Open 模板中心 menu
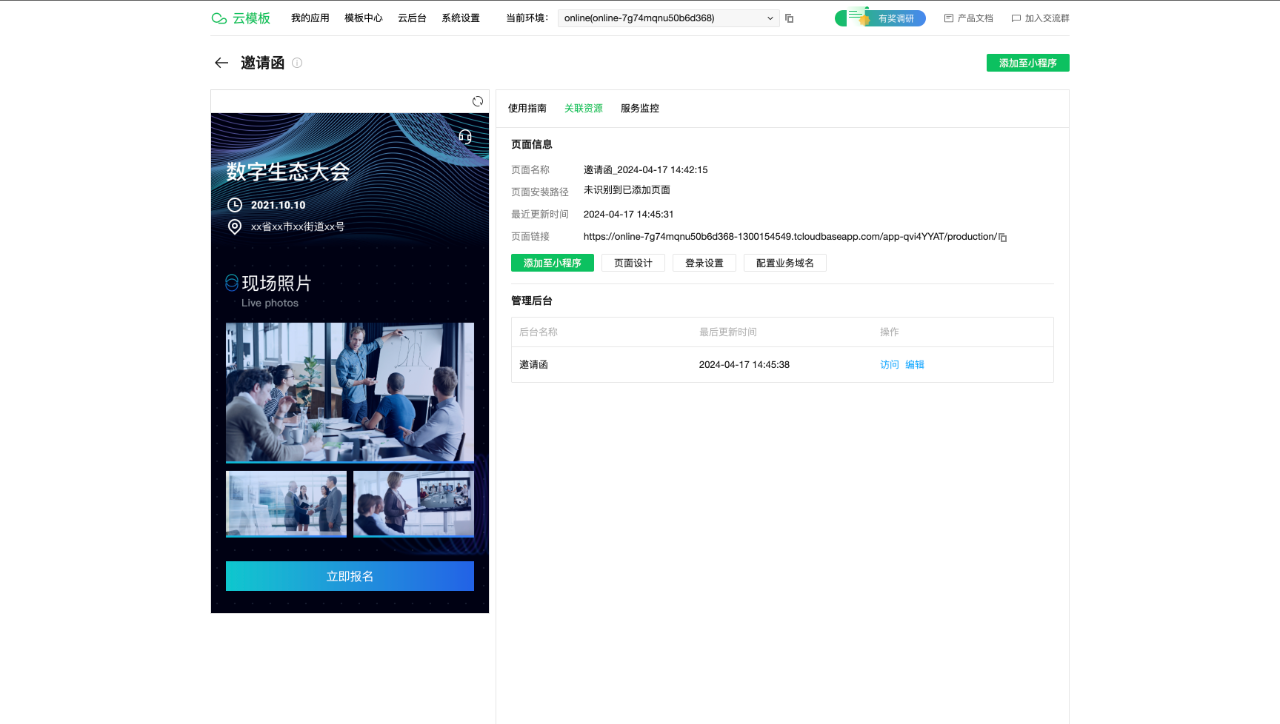The image size is (1280, 724). click(x=363, y=18)
